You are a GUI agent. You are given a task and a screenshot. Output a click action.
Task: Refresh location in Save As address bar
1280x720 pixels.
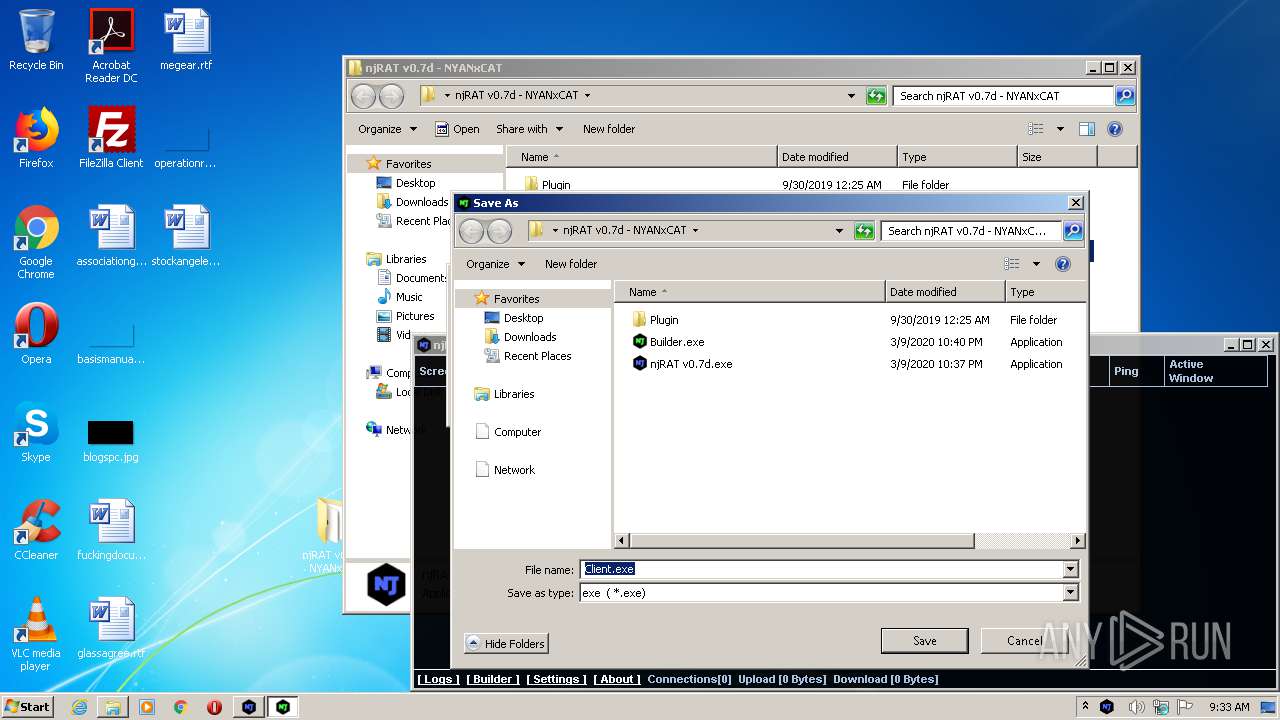point(865,231)
